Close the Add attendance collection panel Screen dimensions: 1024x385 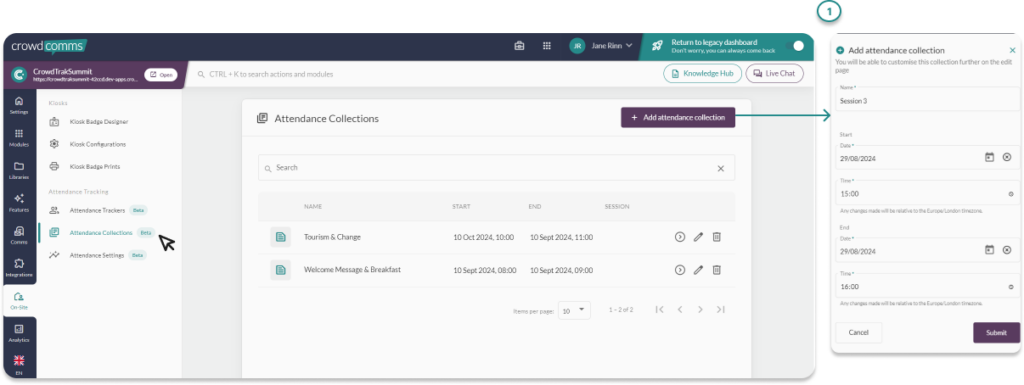tap(1012, 50)
